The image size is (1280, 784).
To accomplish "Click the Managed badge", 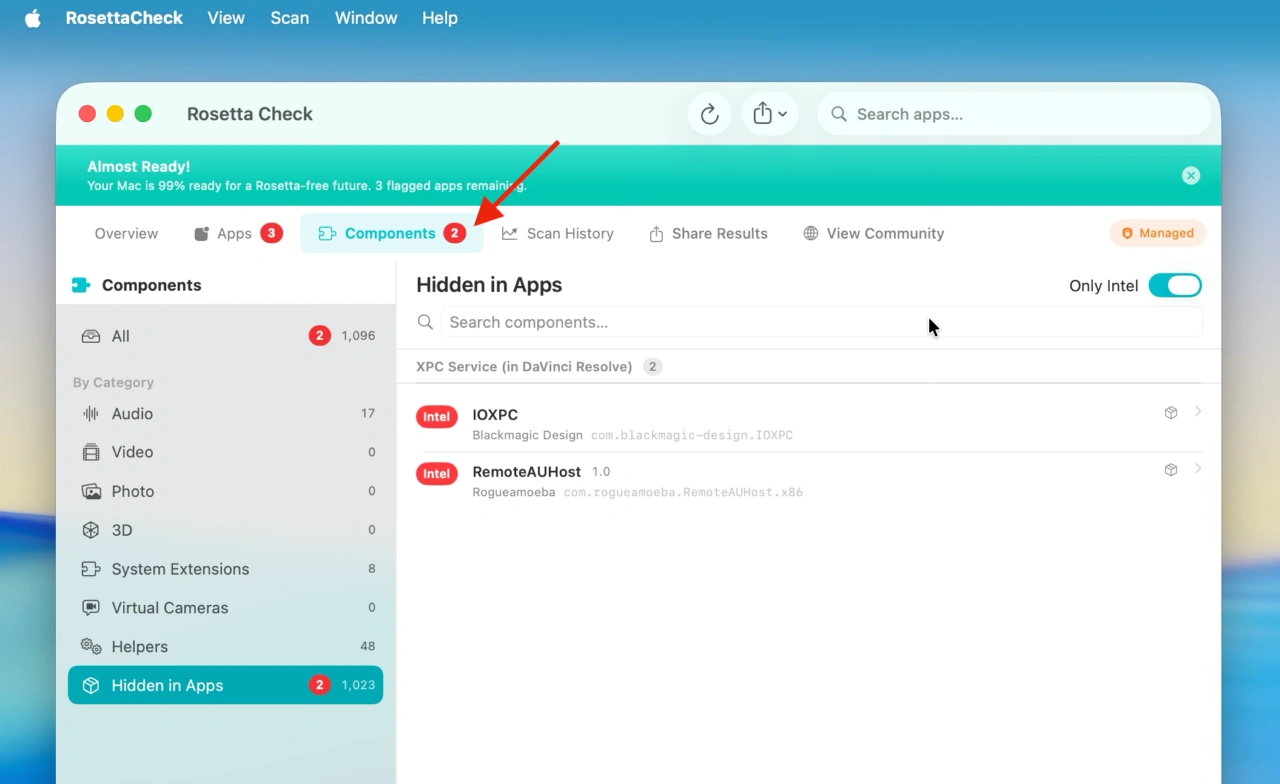I will (1158, 233).
